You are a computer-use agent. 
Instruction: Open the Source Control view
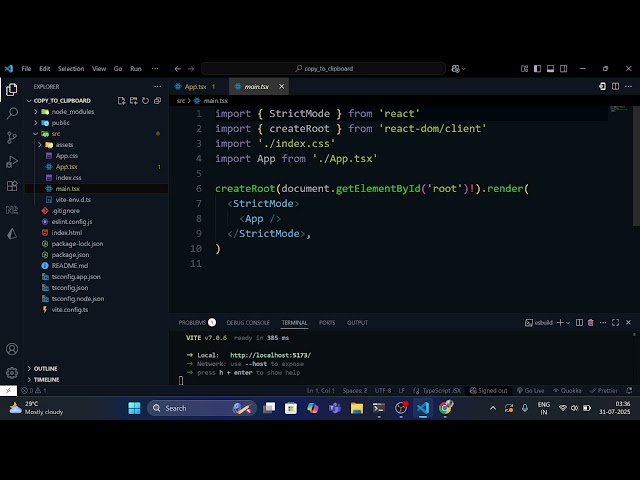pyautogui.click(x=12, y=138)
